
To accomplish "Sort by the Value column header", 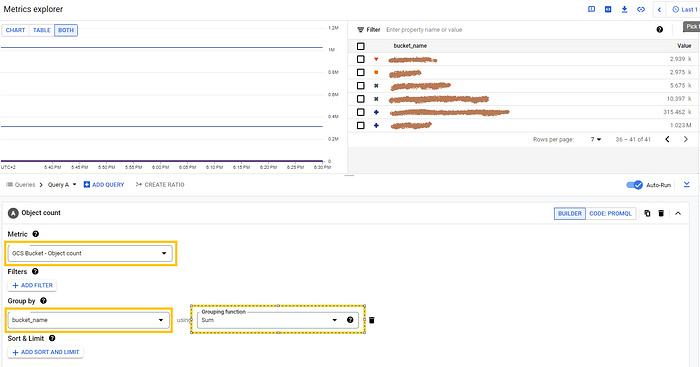I will tap(684, 46).
